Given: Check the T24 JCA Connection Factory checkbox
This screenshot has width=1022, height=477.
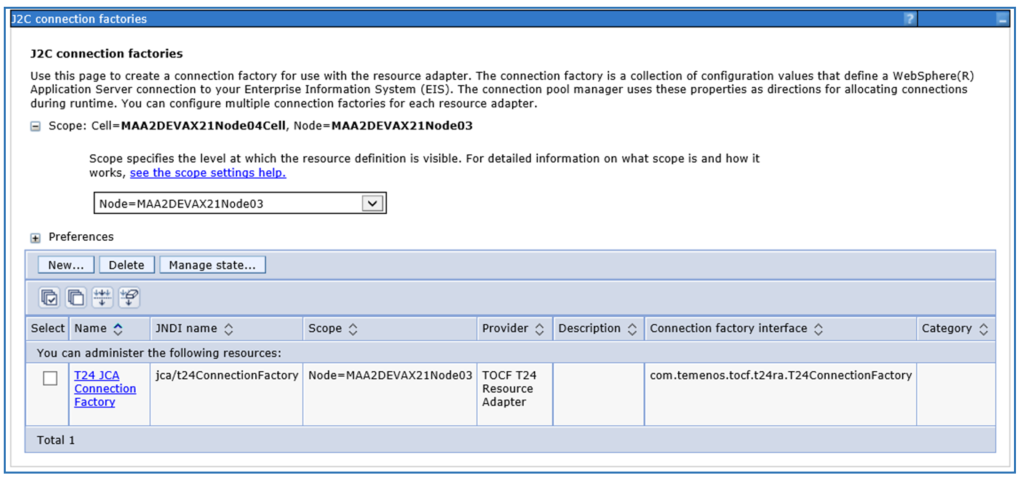Looking at the screenshot, I should [50, 378].
